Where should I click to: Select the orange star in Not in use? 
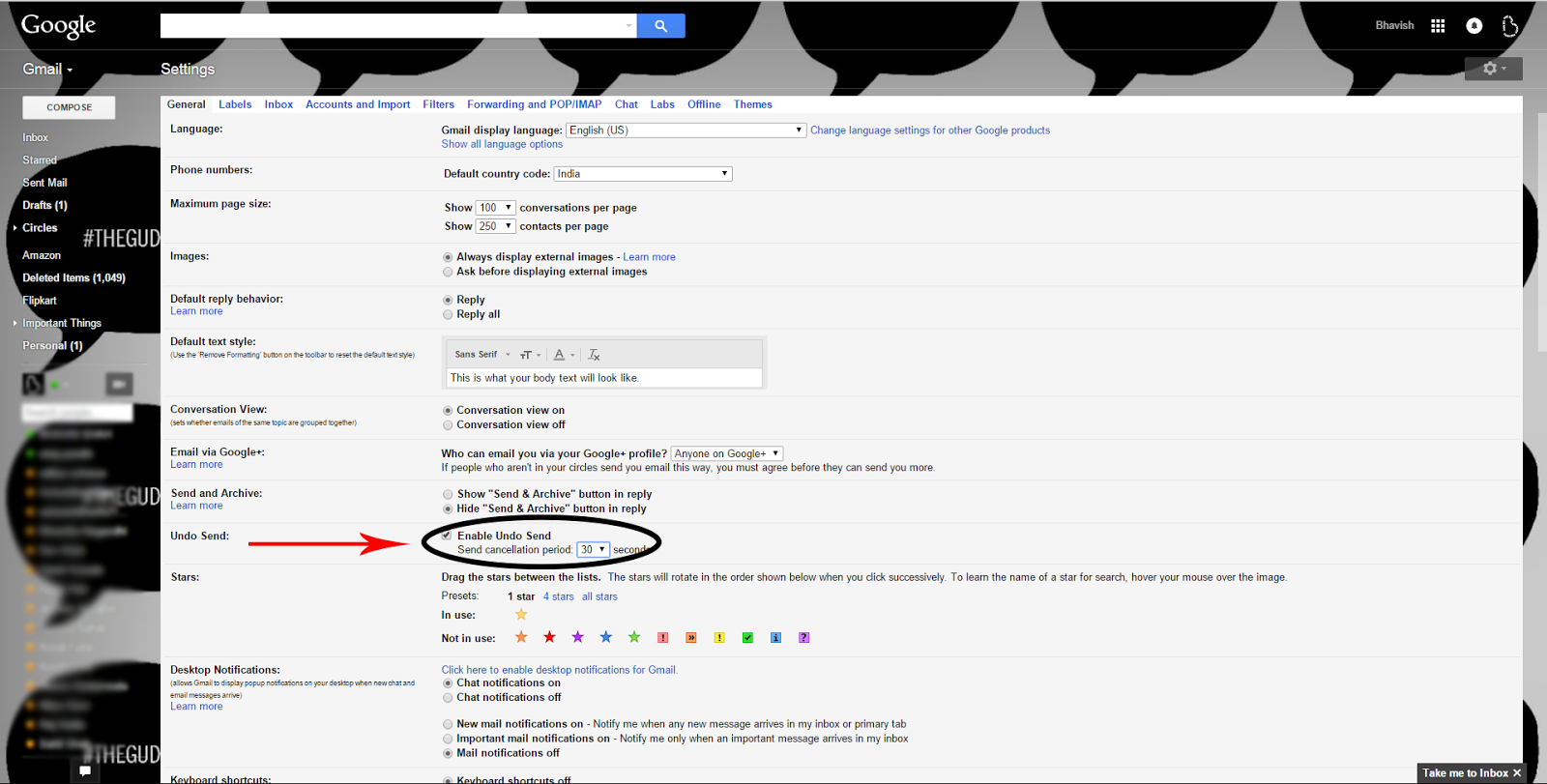[x=521, y=637]
